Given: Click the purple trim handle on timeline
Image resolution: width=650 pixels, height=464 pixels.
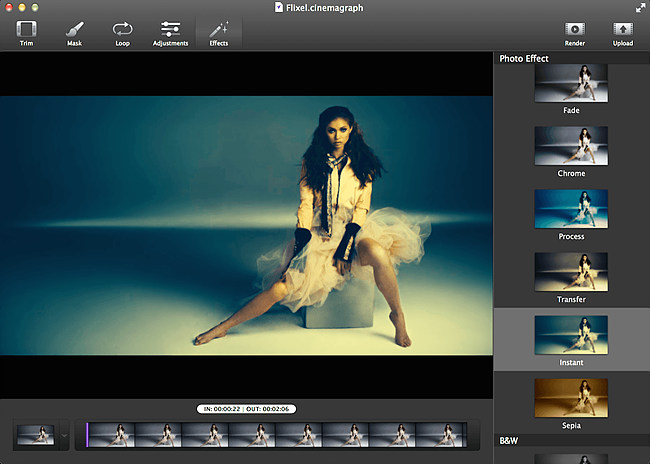Looking at the screenshot, I should coord(87,435).
